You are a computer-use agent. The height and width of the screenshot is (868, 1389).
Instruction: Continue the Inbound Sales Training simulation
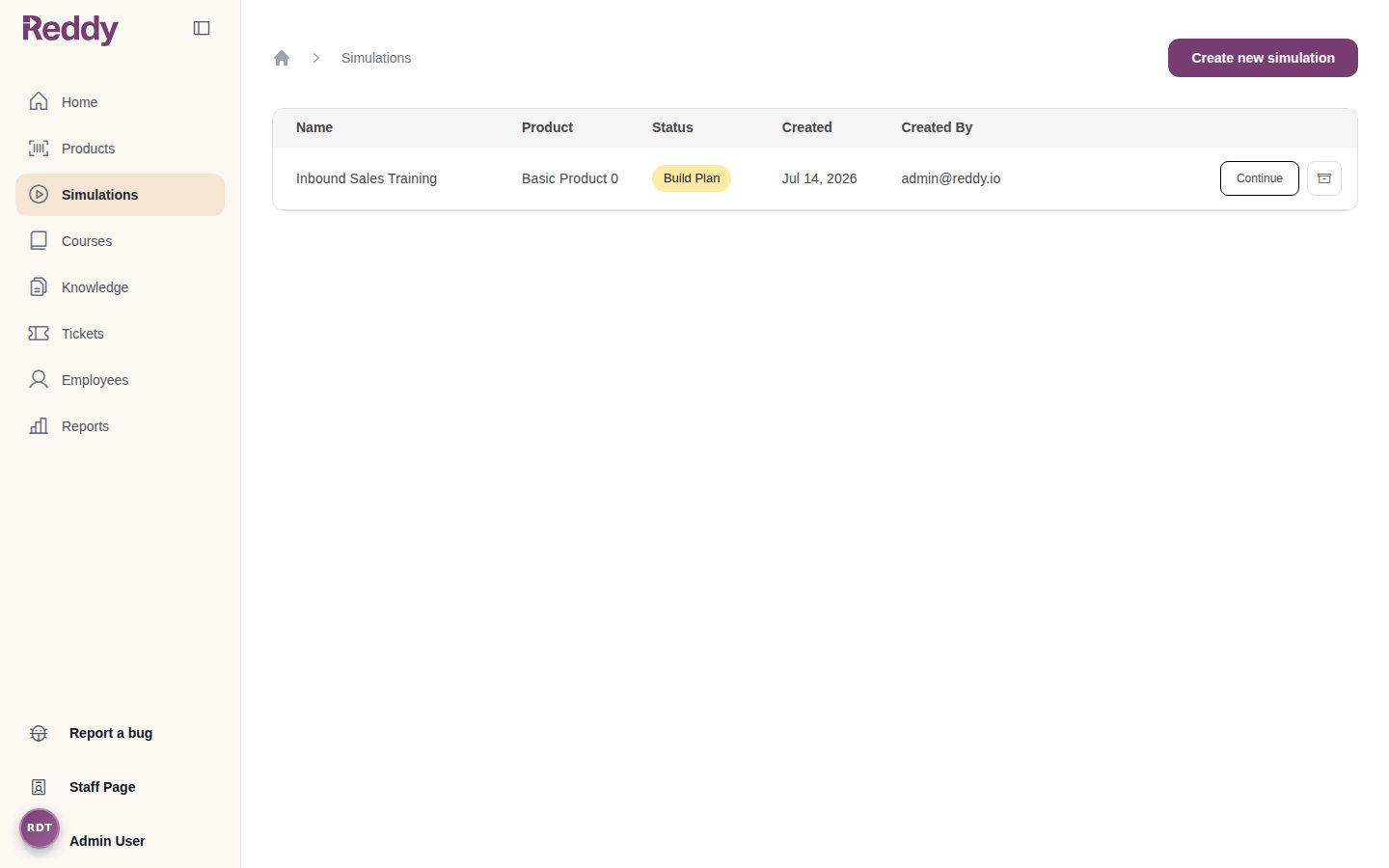click(x=1260, y=178)
